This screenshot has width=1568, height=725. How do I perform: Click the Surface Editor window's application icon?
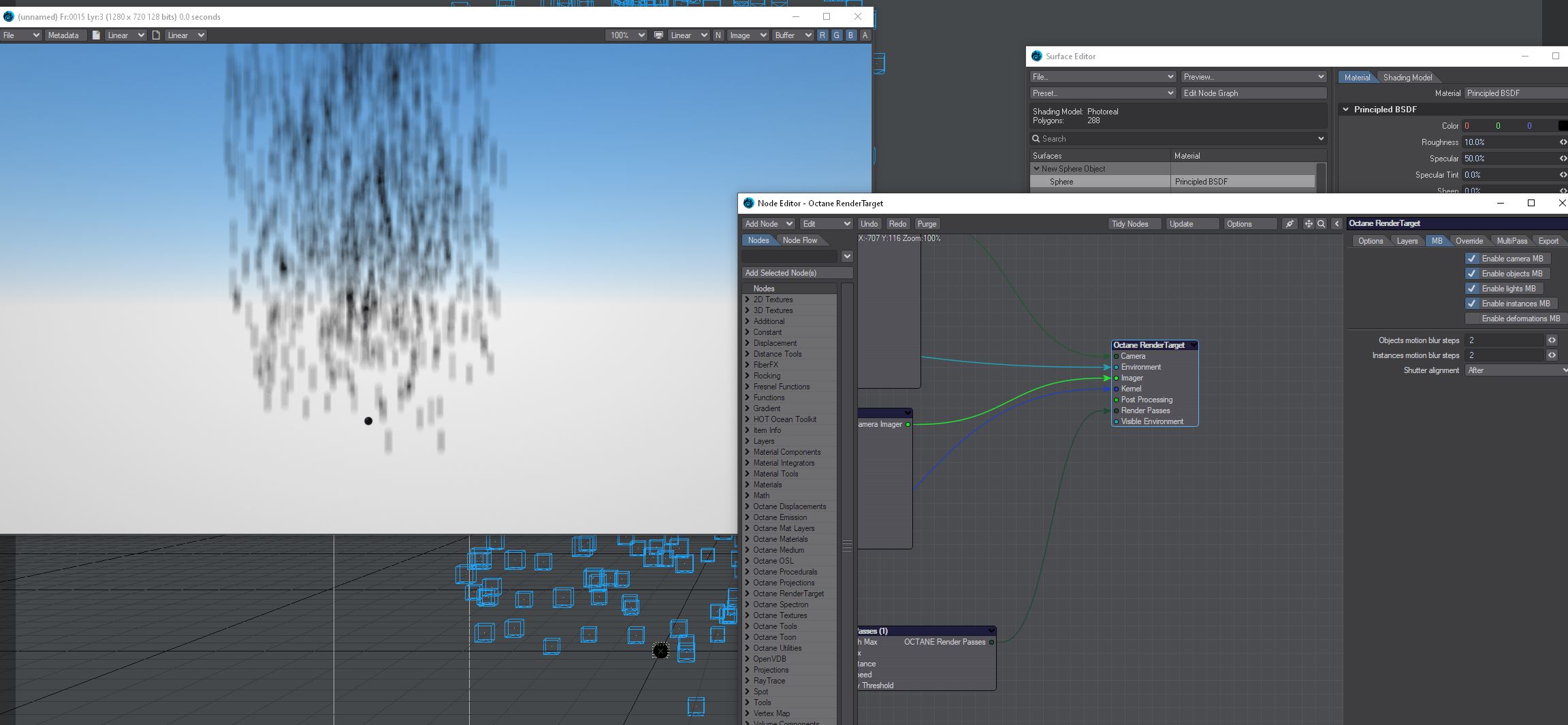(1036, 56)
